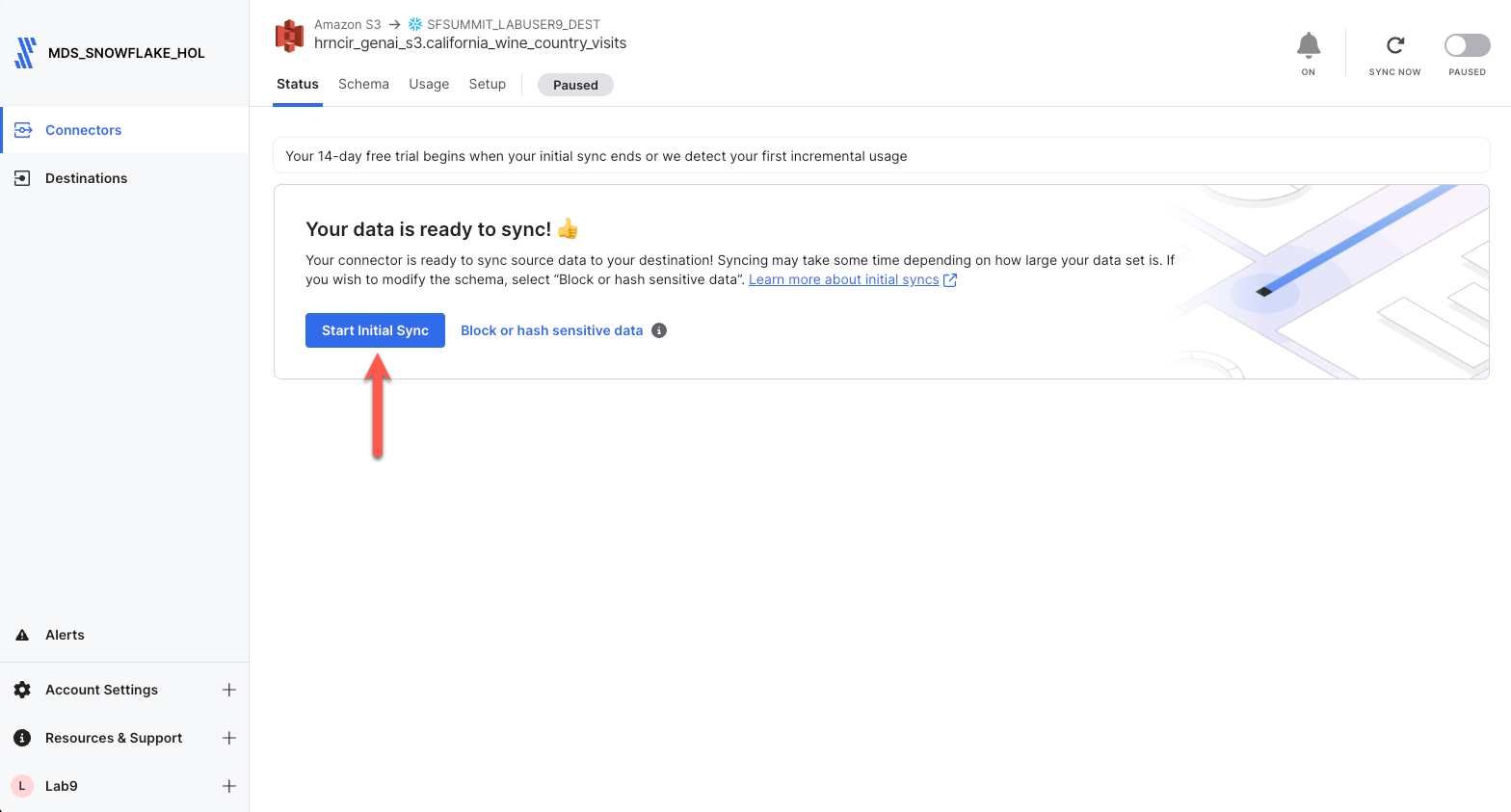Open Learn more about initial syncs link
This screenshot has height=812, width=1511.
point(844,279)
